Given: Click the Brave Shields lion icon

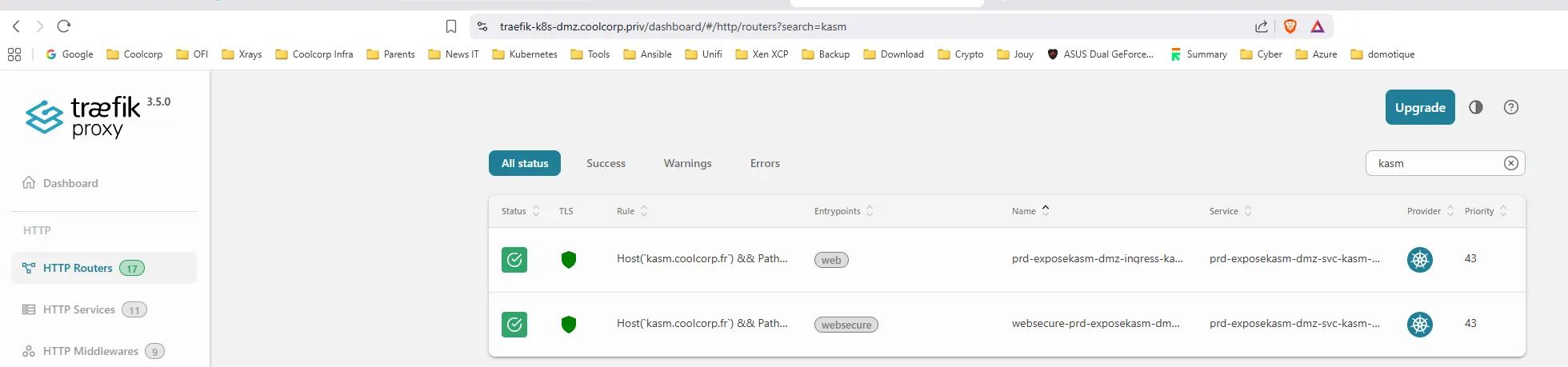Looking at the screenshot, I should point(1290,26).
